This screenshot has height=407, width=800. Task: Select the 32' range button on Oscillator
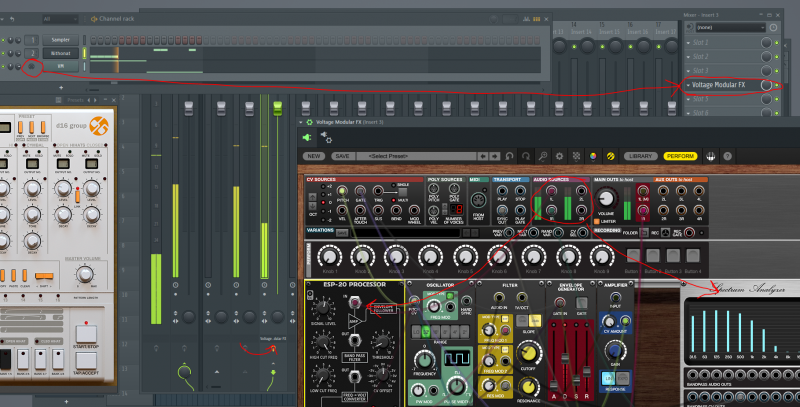[426, 332]
